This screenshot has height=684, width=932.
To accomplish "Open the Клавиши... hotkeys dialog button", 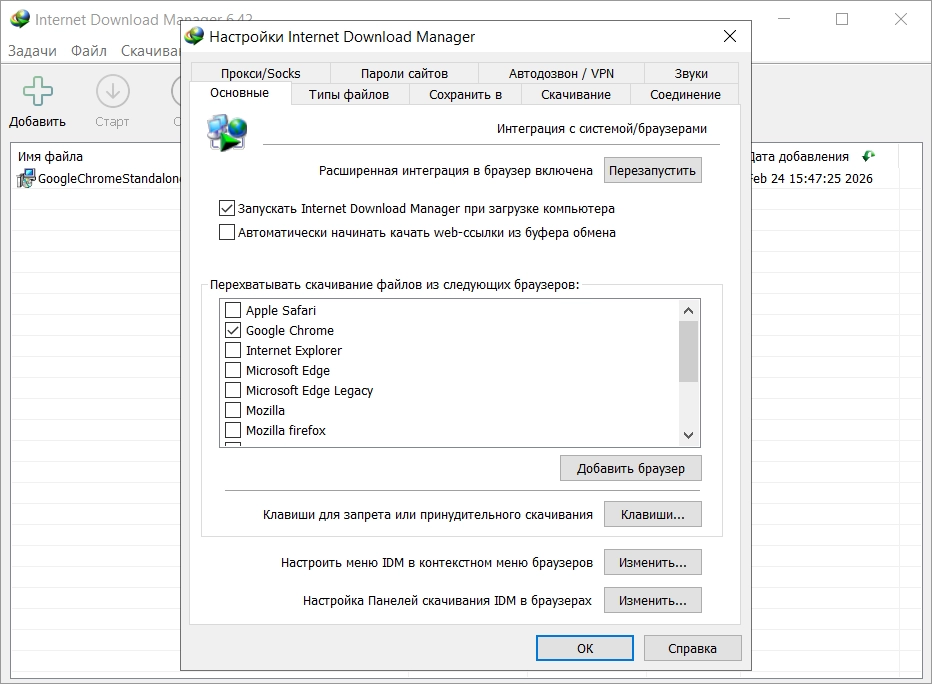I will [653, 514].
